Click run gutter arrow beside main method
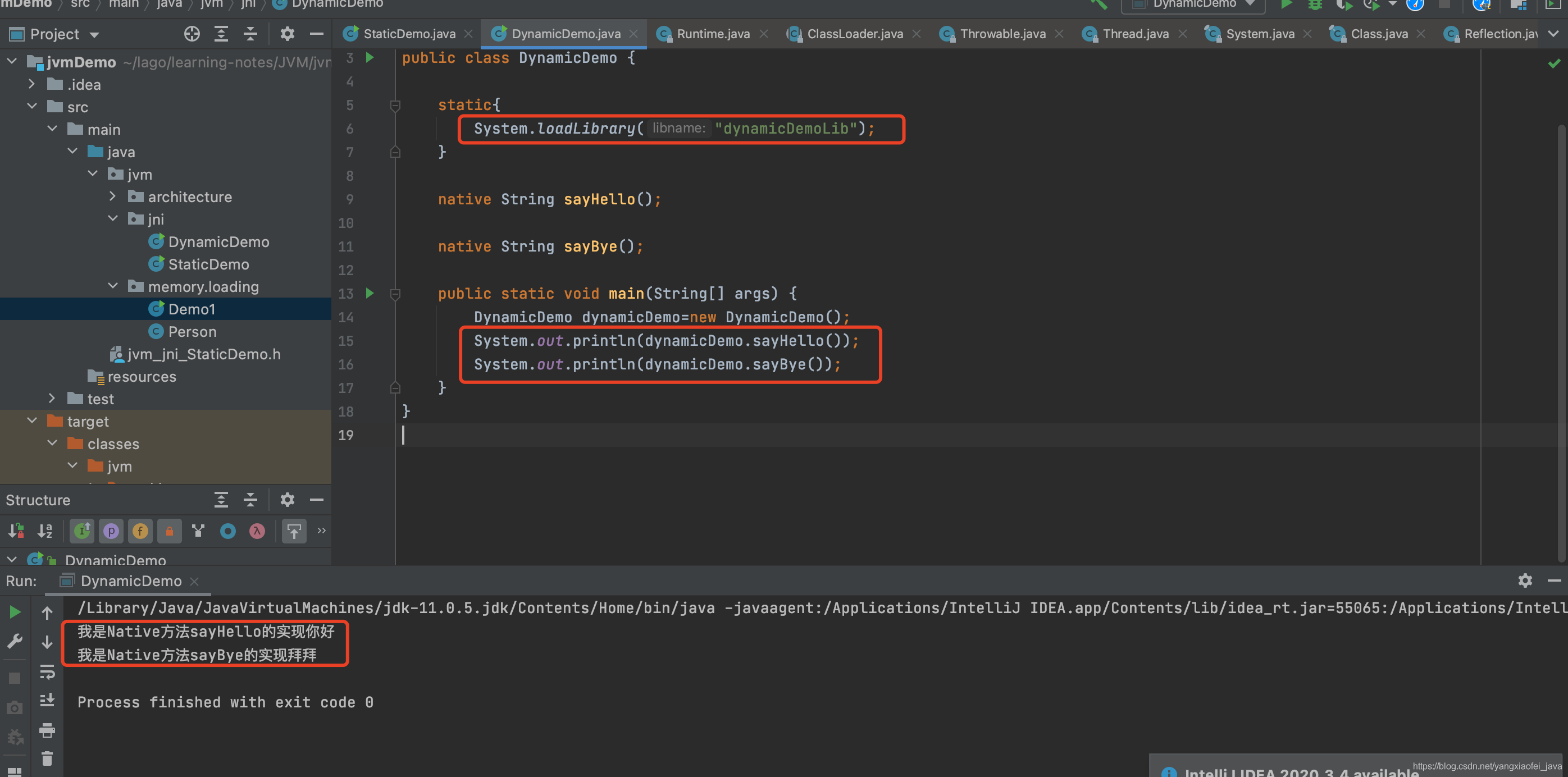Screen dimensions: 1568x777 [x=370, y=293]
